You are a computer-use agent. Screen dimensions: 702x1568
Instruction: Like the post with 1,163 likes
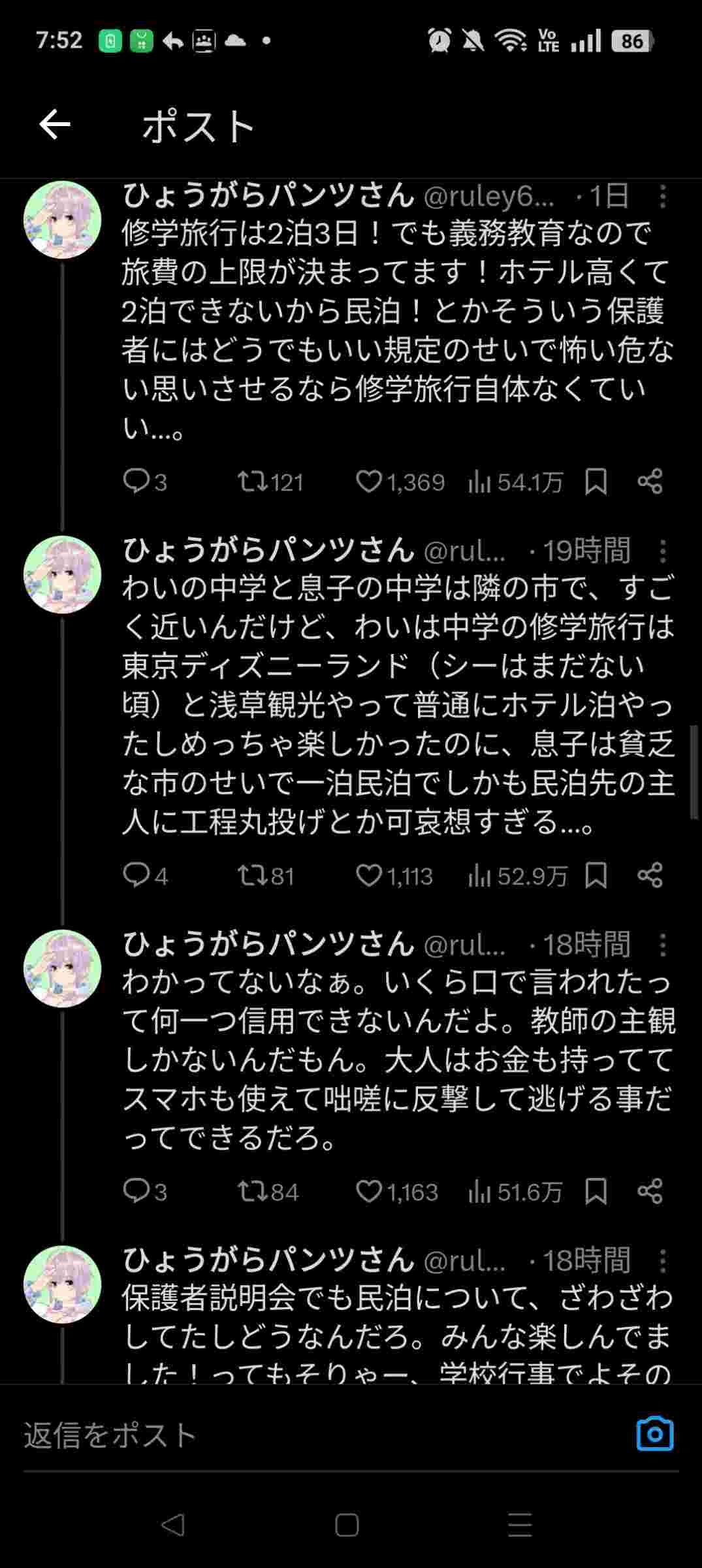point(369,1192)
